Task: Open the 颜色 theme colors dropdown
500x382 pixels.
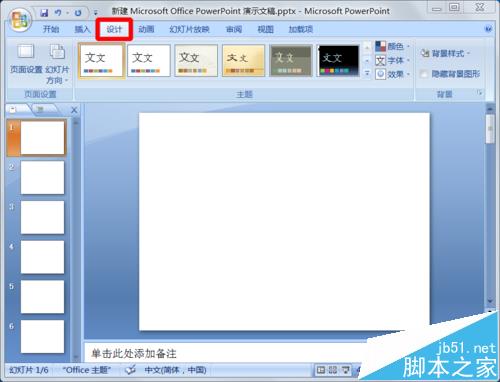Action: 392,47
